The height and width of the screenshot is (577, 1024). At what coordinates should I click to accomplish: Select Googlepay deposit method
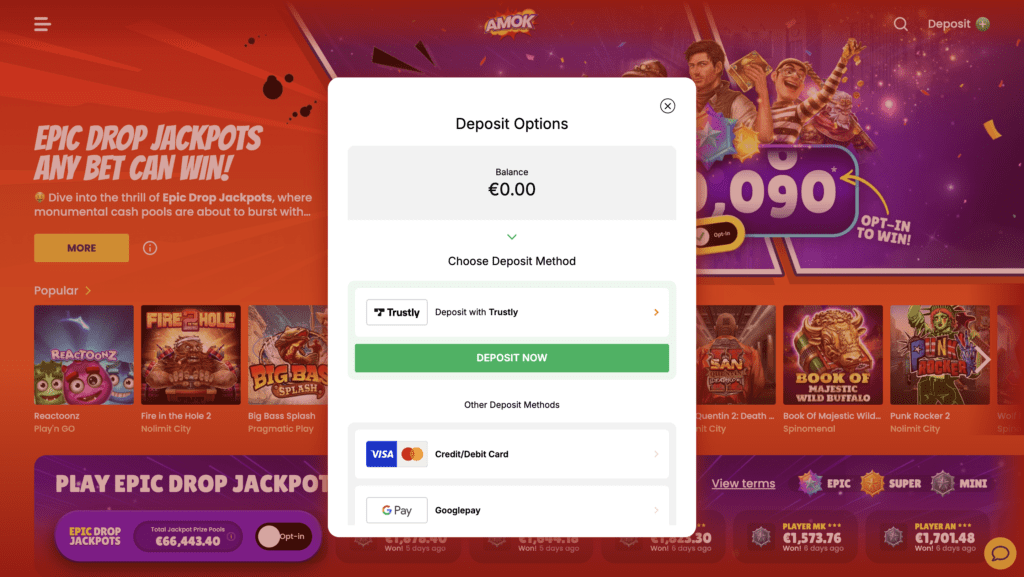tap(511, 508)
